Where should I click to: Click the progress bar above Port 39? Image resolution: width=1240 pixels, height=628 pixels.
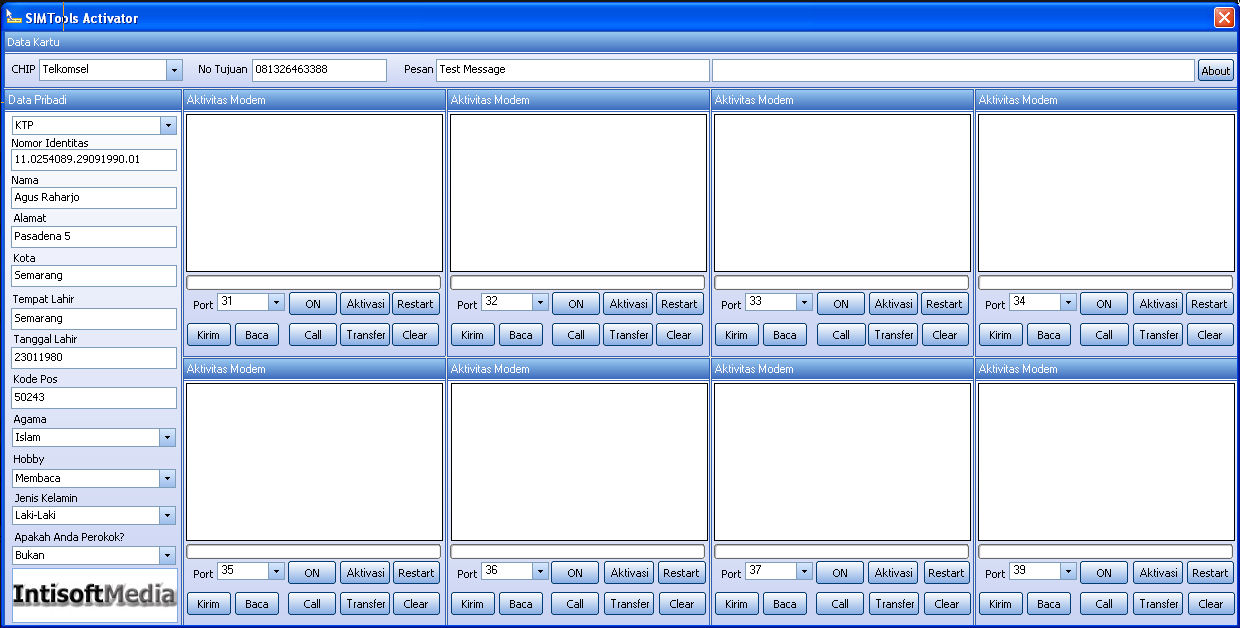pyautogui.click(x=1106, y=552)
